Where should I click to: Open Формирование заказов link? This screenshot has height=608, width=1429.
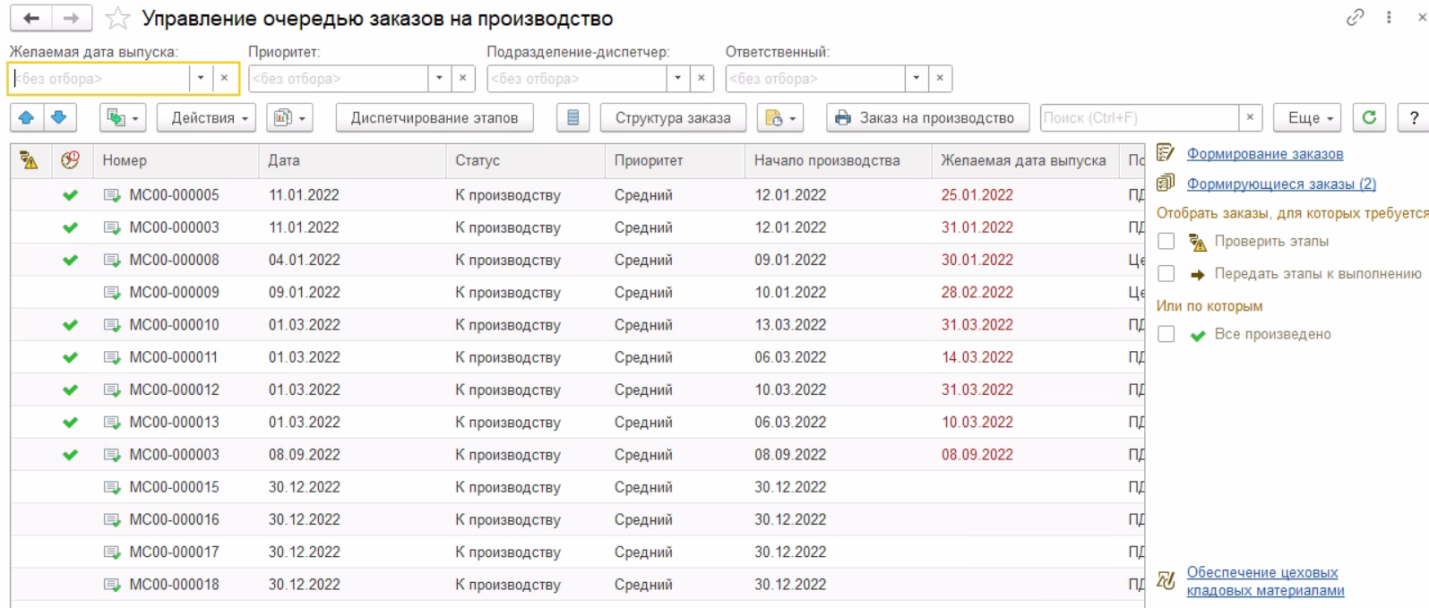[1265, 154]
